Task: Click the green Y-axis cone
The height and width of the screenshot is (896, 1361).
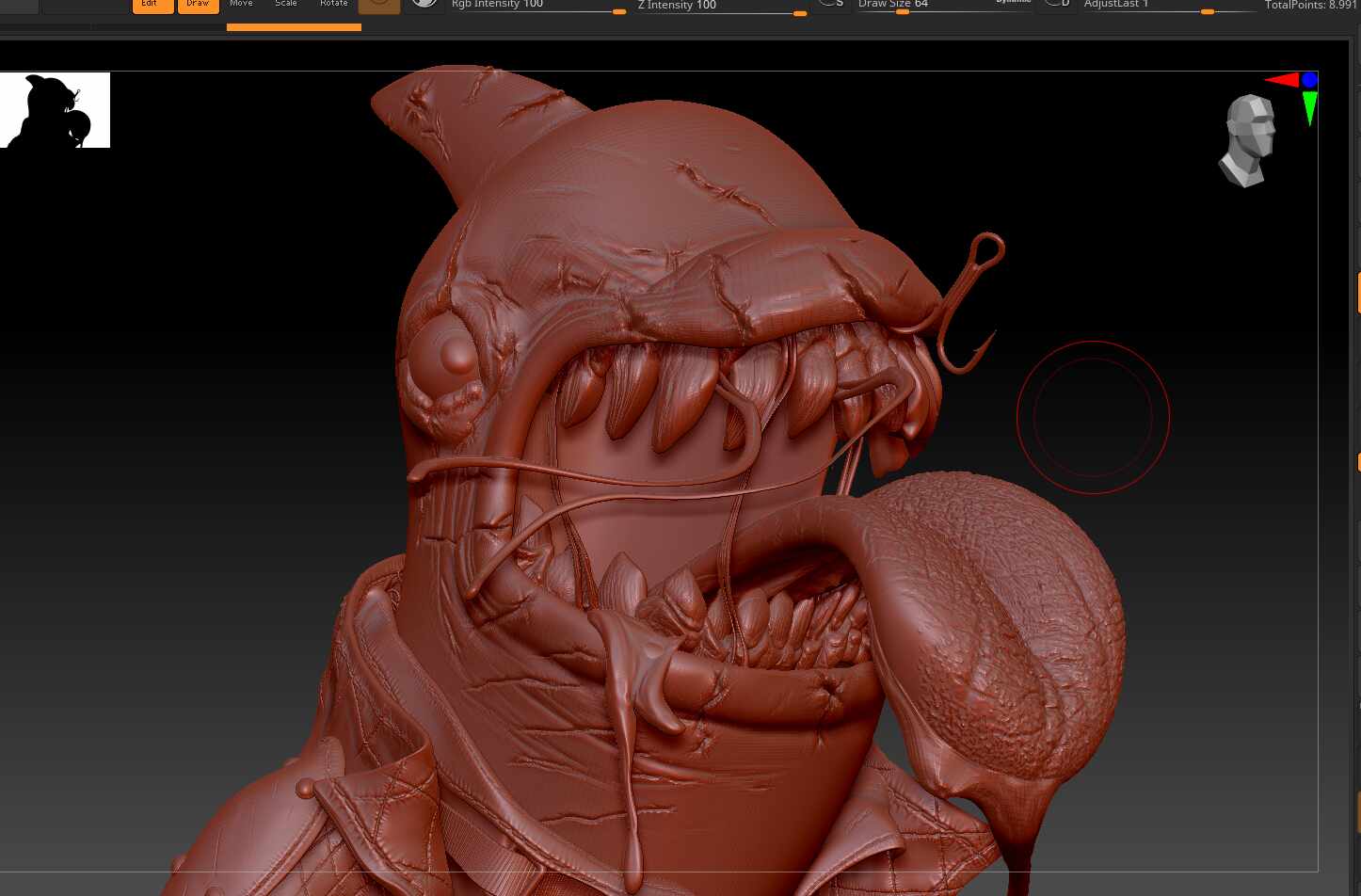Action: 1309,108
